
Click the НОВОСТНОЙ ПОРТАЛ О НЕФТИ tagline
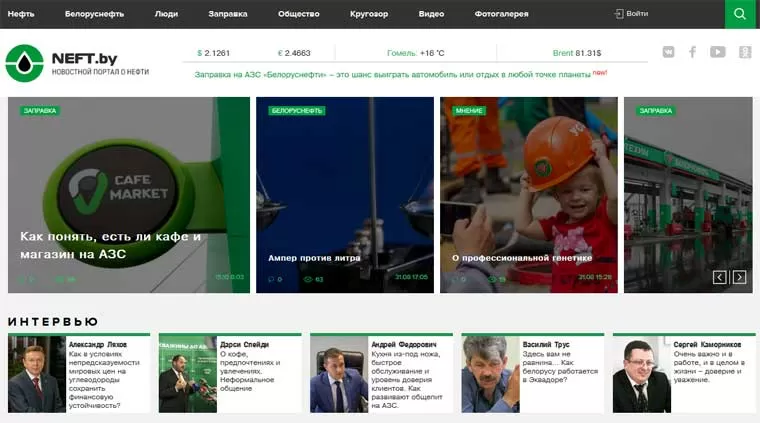100,72
